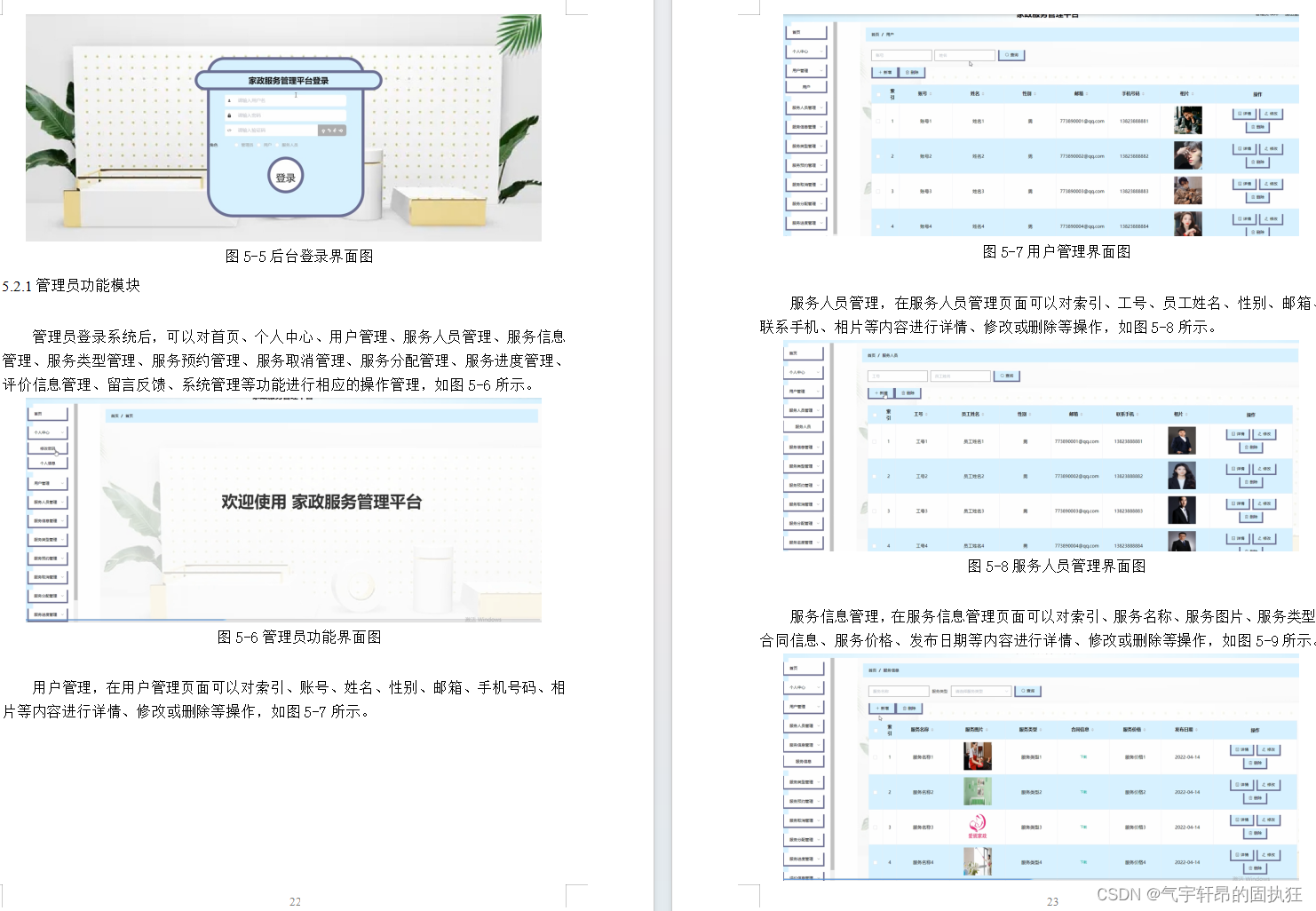Open the 账号3 user photo thumbnail
This screenshot has width=1316, height=911.
1187,190
